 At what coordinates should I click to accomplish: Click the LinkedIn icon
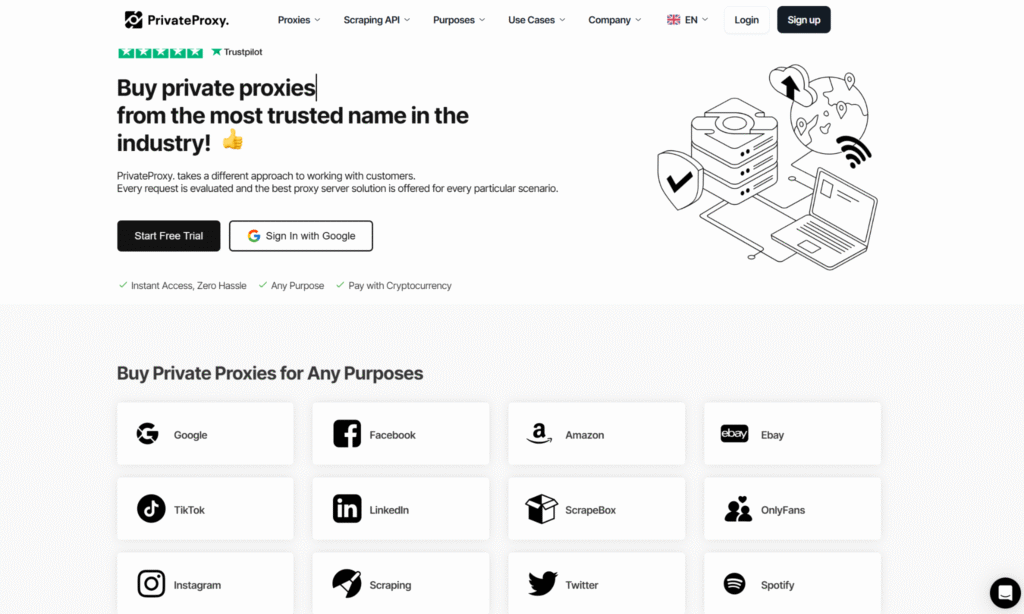[347, 509]
